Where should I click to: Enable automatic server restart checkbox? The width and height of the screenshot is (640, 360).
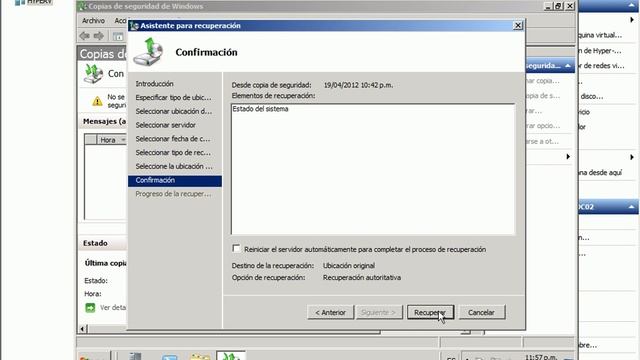click(236, 248)
